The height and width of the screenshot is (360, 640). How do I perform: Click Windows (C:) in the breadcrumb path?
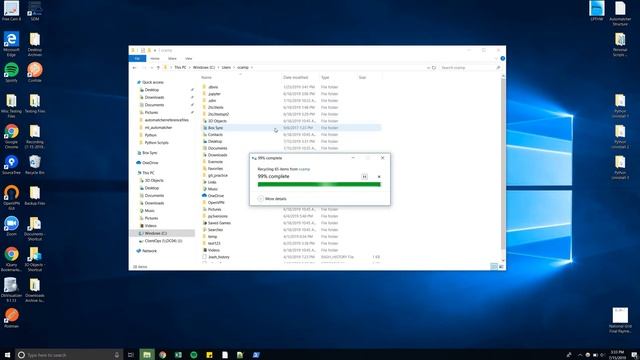pos(204,67)
